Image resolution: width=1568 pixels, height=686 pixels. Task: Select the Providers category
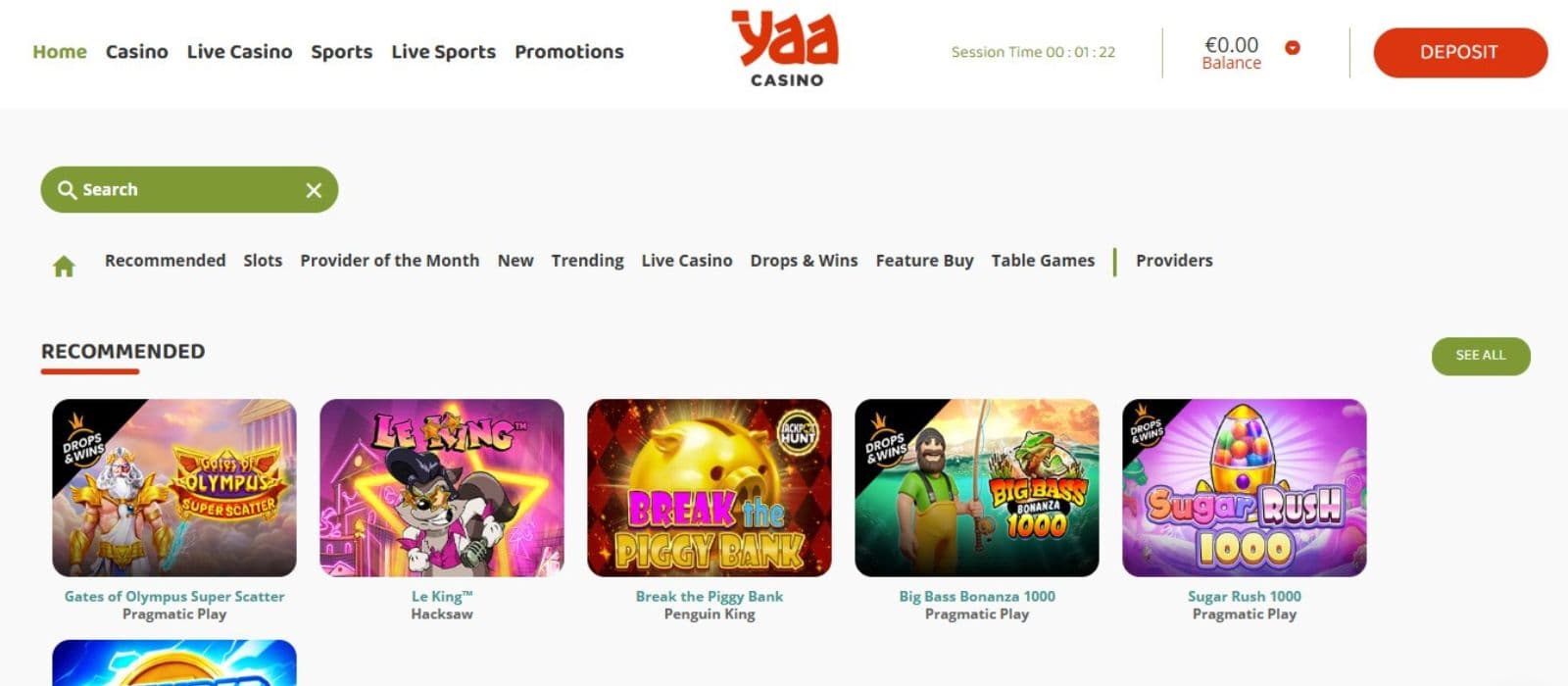pos(1174,261)
